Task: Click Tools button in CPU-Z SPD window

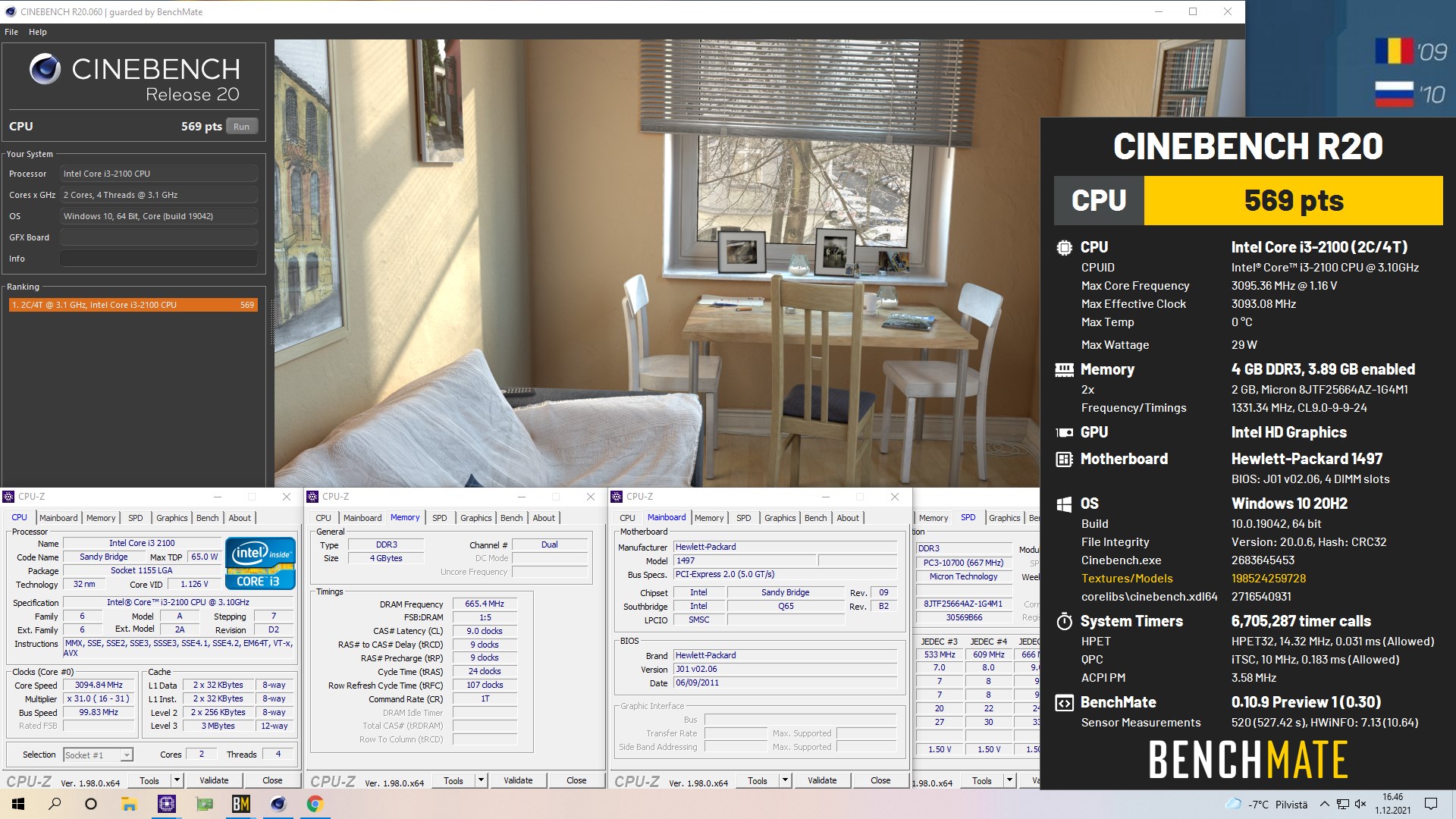Action: (x=982, y=780)
